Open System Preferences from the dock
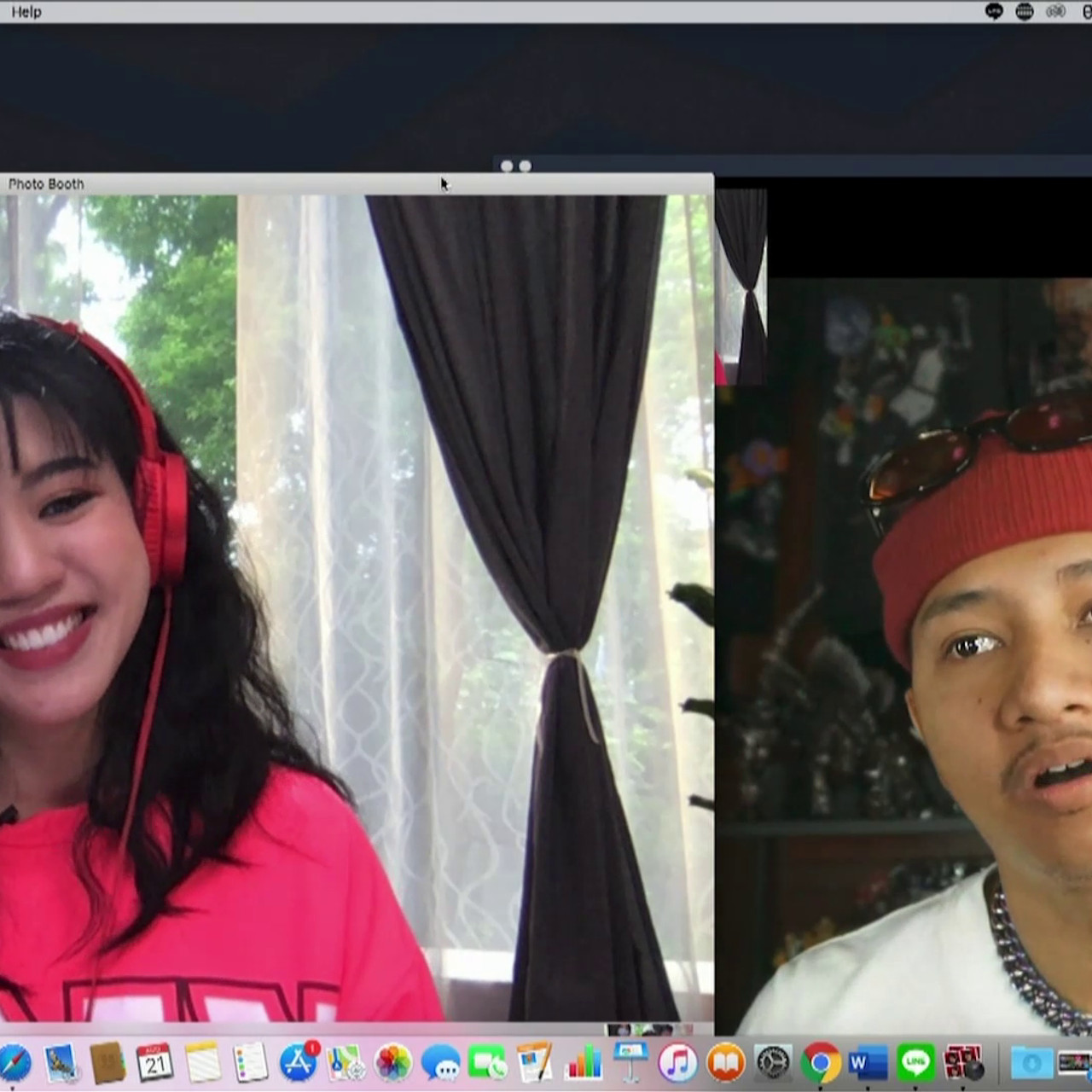 click(774, 1063)
